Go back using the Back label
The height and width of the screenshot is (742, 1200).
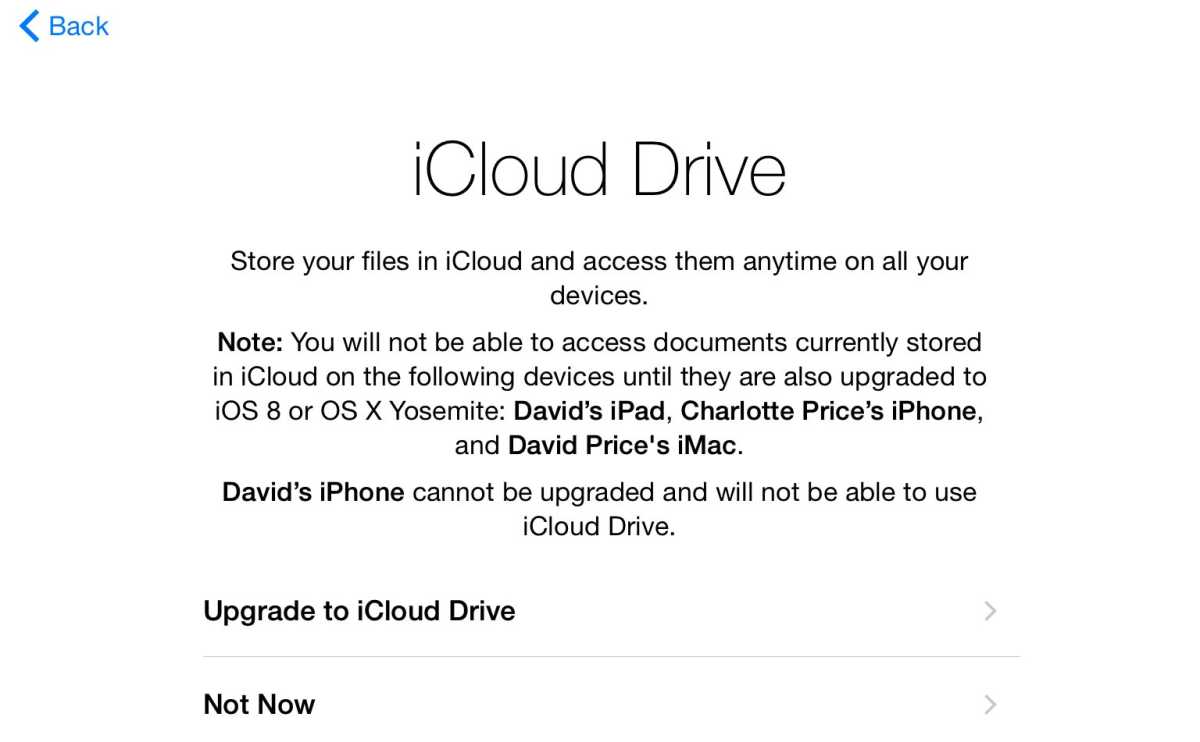(78, 26)
